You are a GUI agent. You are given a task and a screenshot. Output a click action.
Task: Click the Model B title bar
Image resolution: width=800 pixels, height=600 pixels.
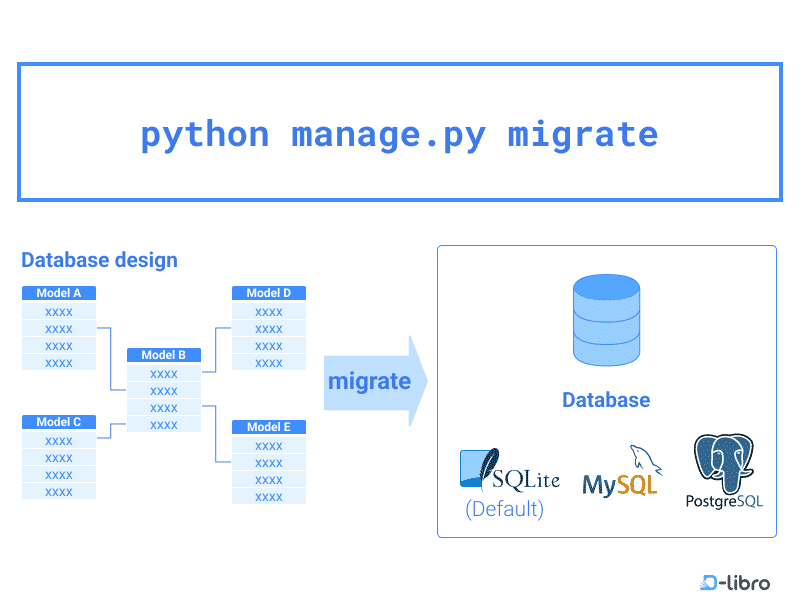click(164, 355)
